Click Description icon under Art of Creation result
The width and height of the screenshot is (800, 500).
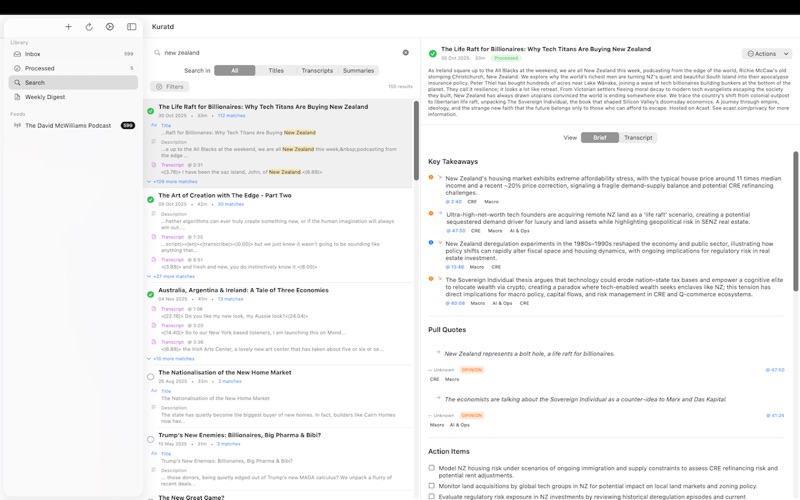[154, 214]
